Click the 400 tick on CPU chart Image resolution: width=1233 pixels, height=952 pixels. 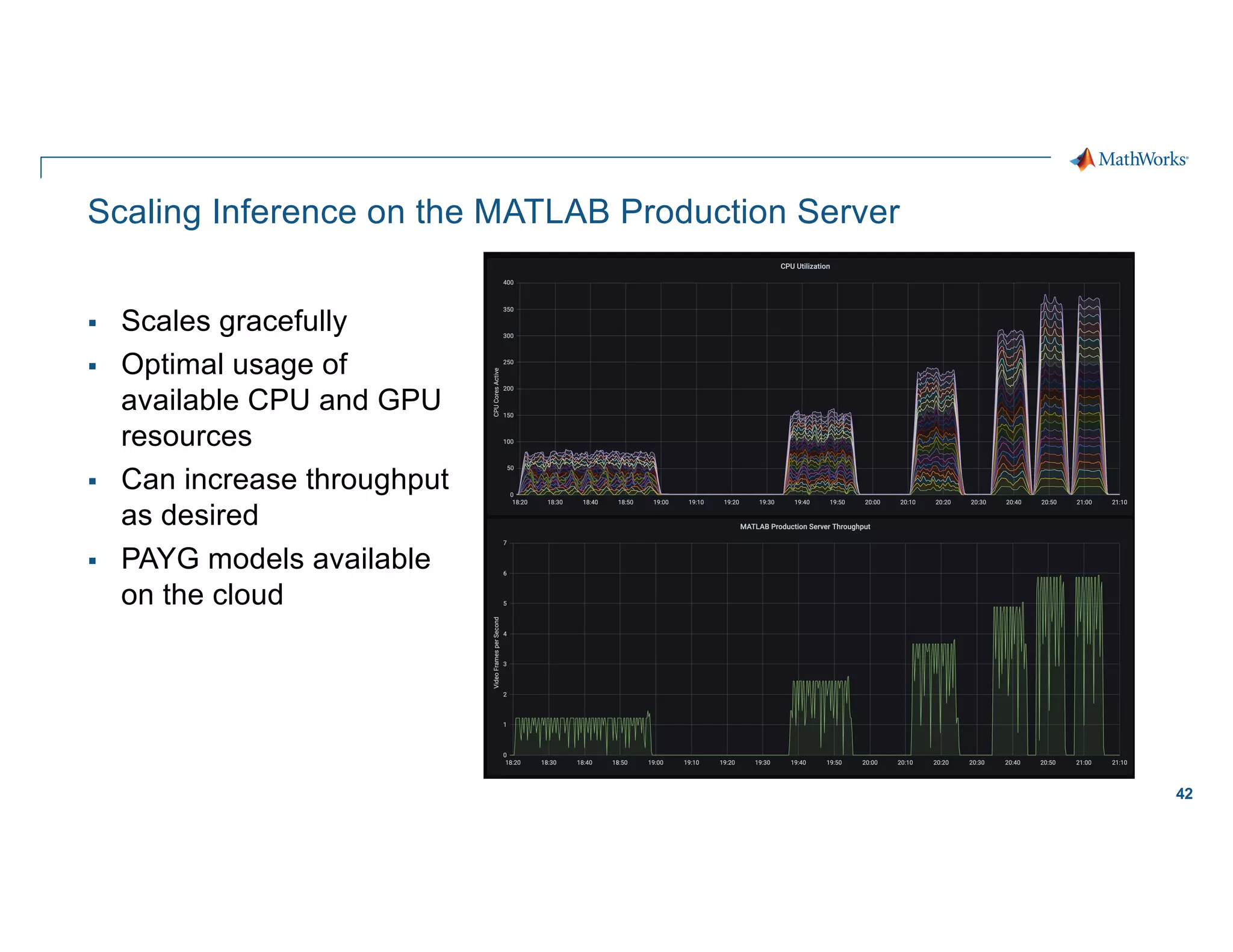pos(509,283)
